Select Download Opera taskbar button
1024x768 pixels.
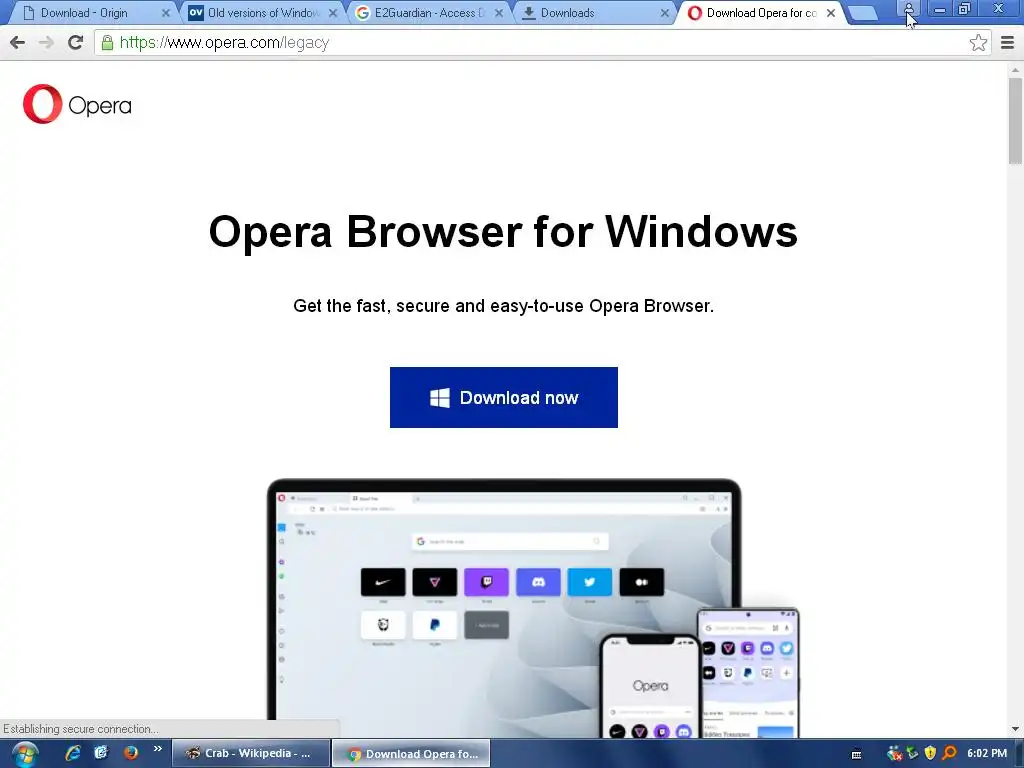click(x=411, y=754)
